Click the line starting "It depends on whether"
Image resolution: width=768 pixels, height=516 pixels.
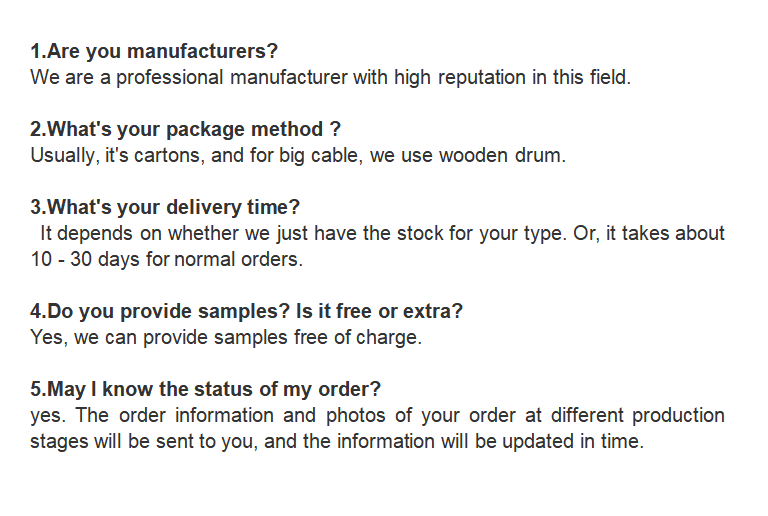coord(382,233)
